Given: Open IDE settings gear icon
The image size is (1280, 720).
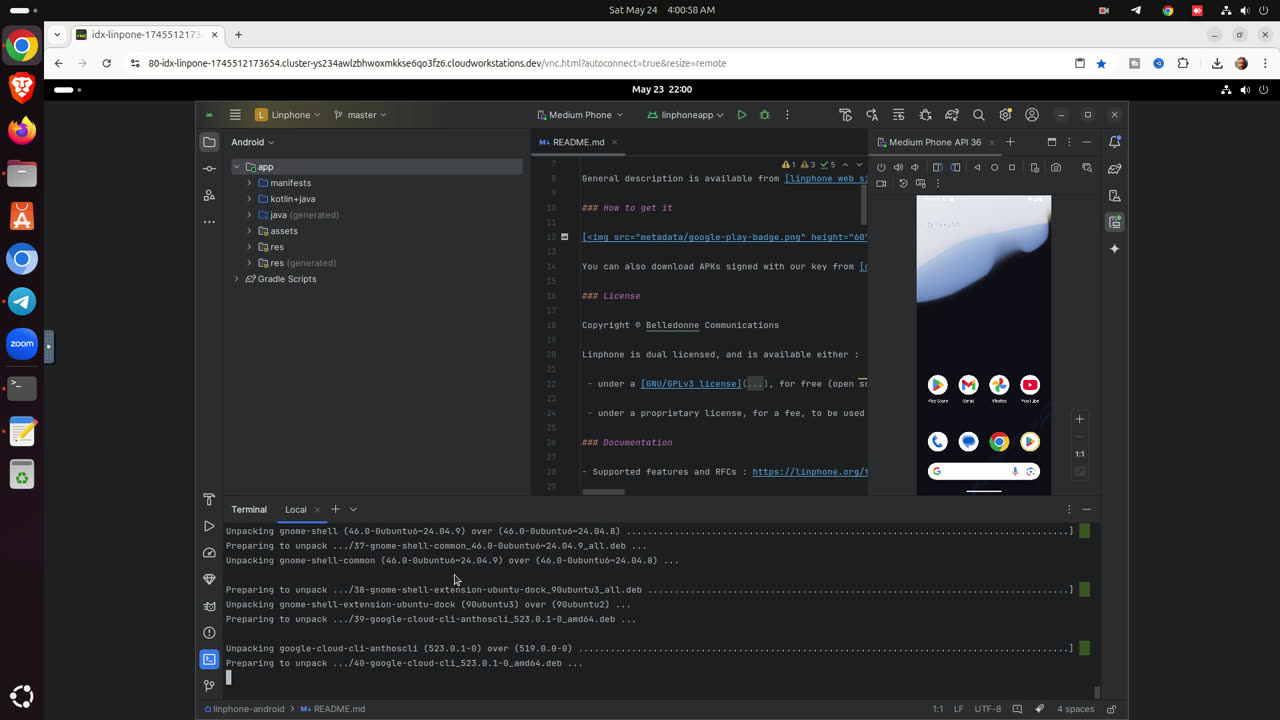Looking at the screenshot, I should (x=1005, y=115).
